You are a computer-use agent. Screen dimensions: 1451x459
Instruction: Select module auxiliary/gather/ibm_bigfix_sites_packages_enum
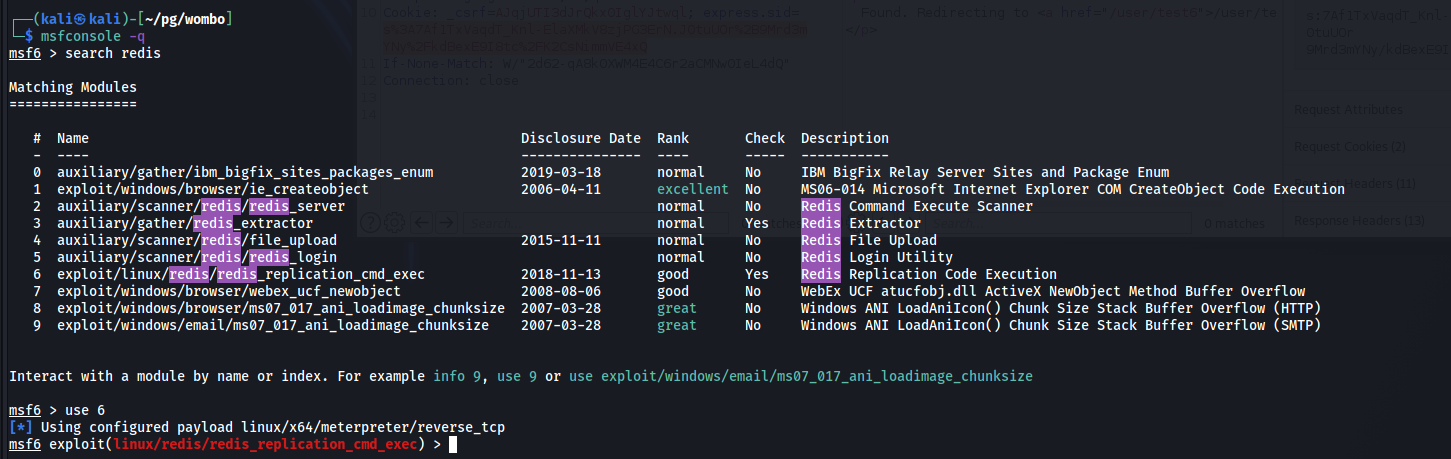coord(245,172)
